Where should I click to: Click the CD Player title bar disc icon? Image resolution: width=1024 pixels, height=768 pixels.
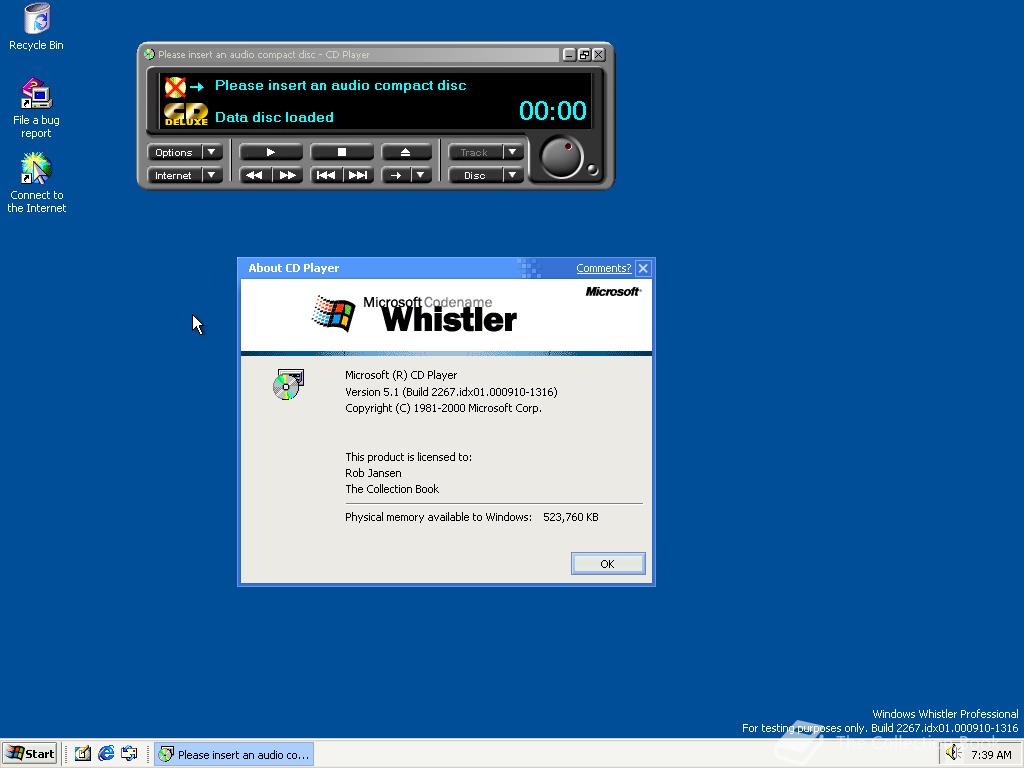tap(149, 54)
